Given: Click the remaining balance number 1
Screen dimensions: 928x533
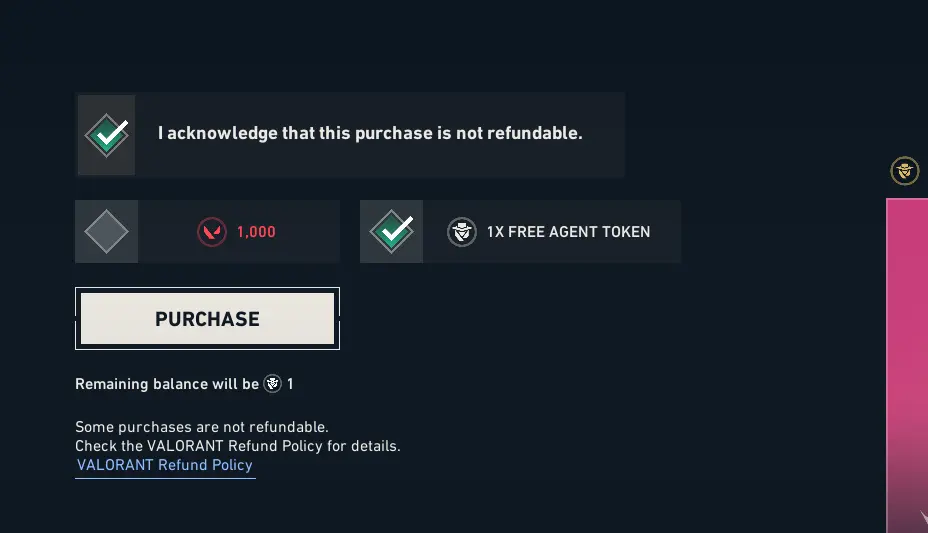Looking at the screenshot, I should tap(290, 384).
